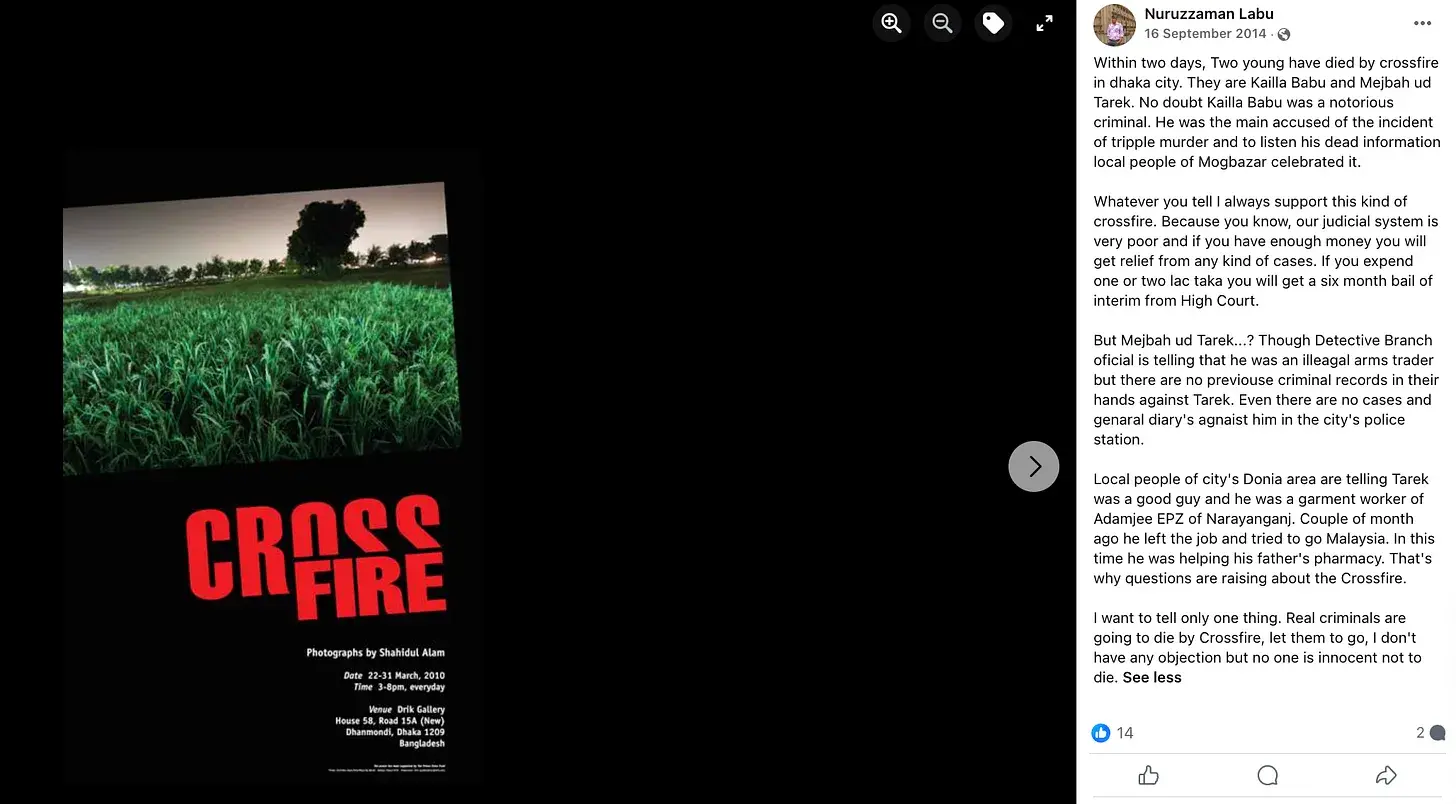Like the post with thumbs-up button
This screenshot has height=804, width=1456.
coord(1148,775)
